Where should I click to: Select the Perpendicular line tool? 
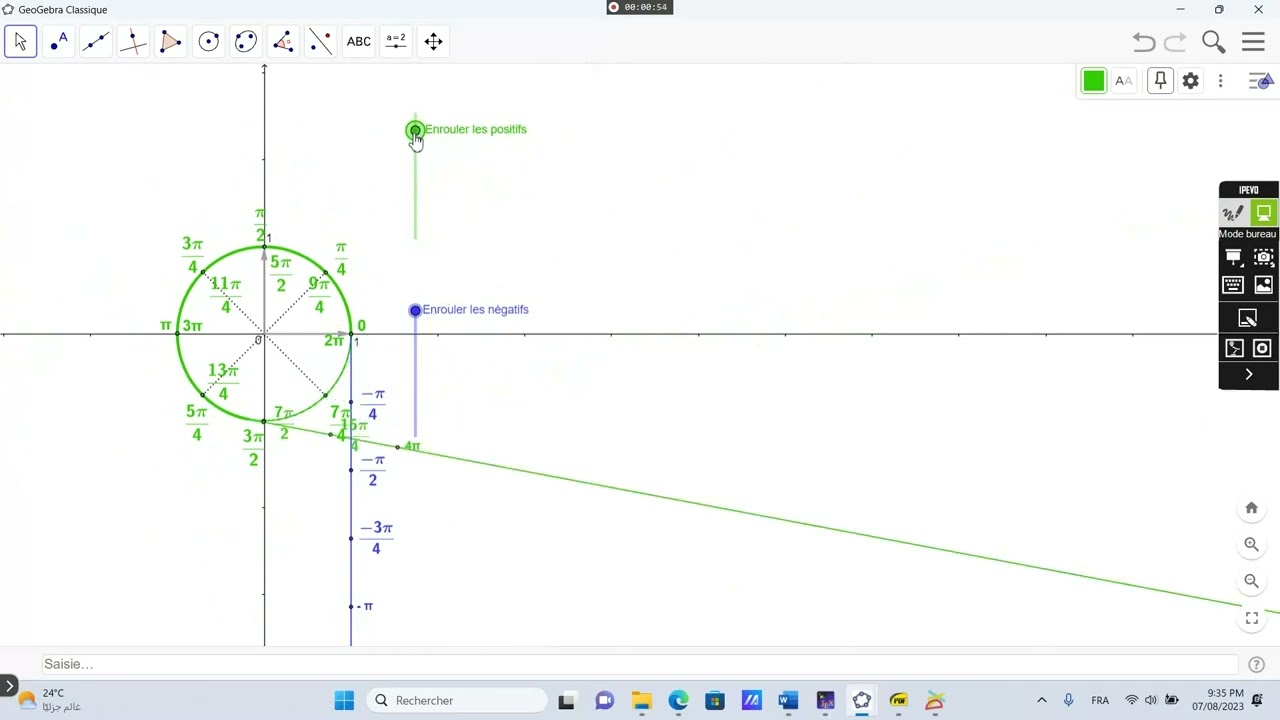[x=133, y=41]
